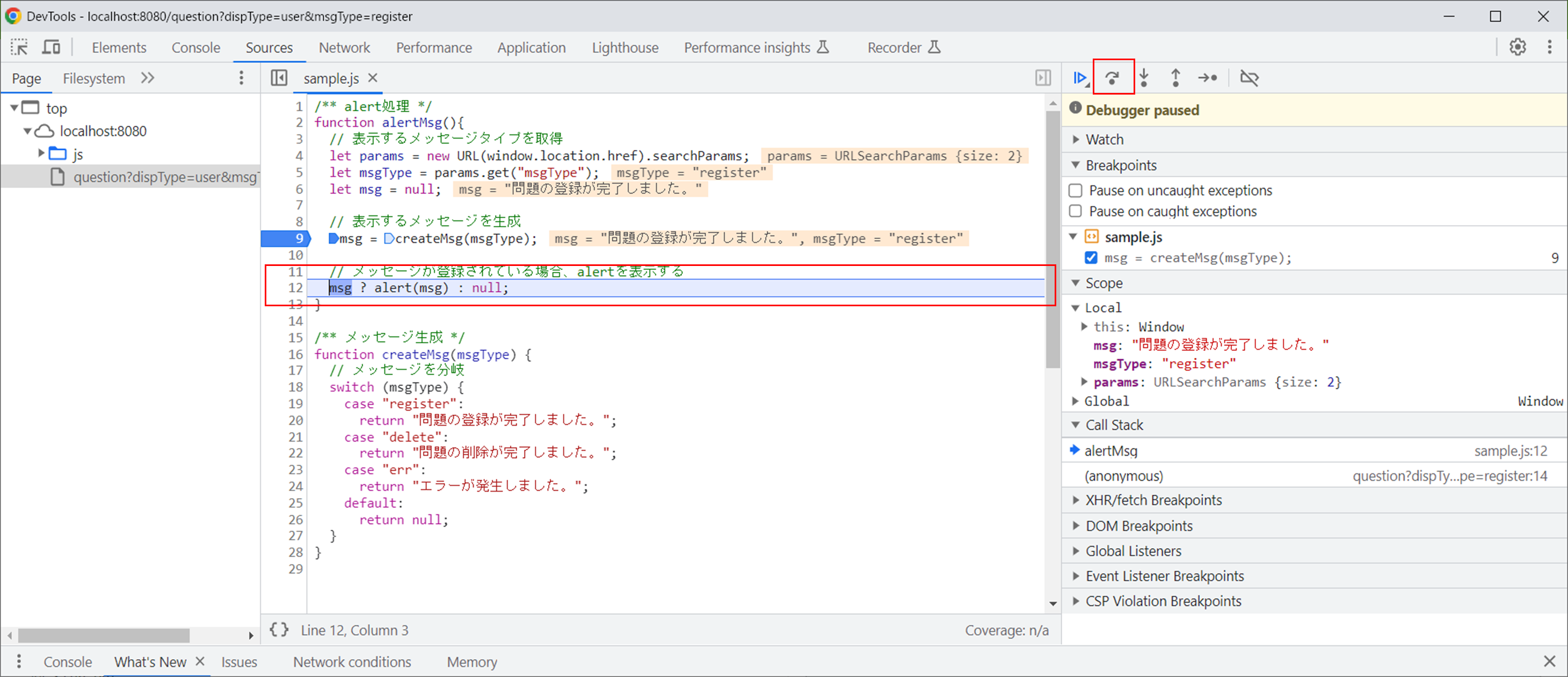Deactivate all breakpoints
The height and width of the screenshot is (677, 1568).
pyautogui.click(x=1250, y=78)
